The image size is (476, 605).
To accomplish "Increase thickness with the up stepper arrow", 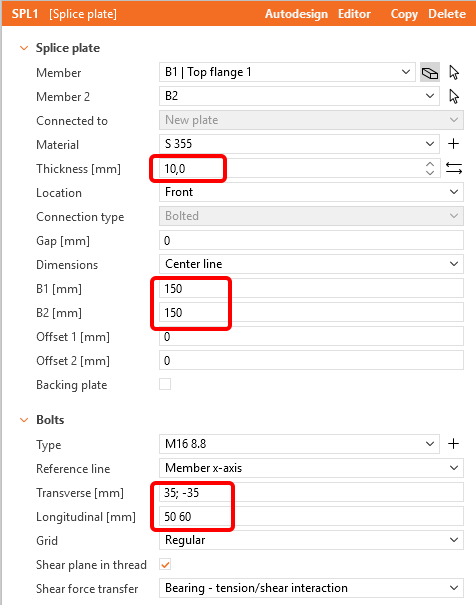I will coord(430,164).
